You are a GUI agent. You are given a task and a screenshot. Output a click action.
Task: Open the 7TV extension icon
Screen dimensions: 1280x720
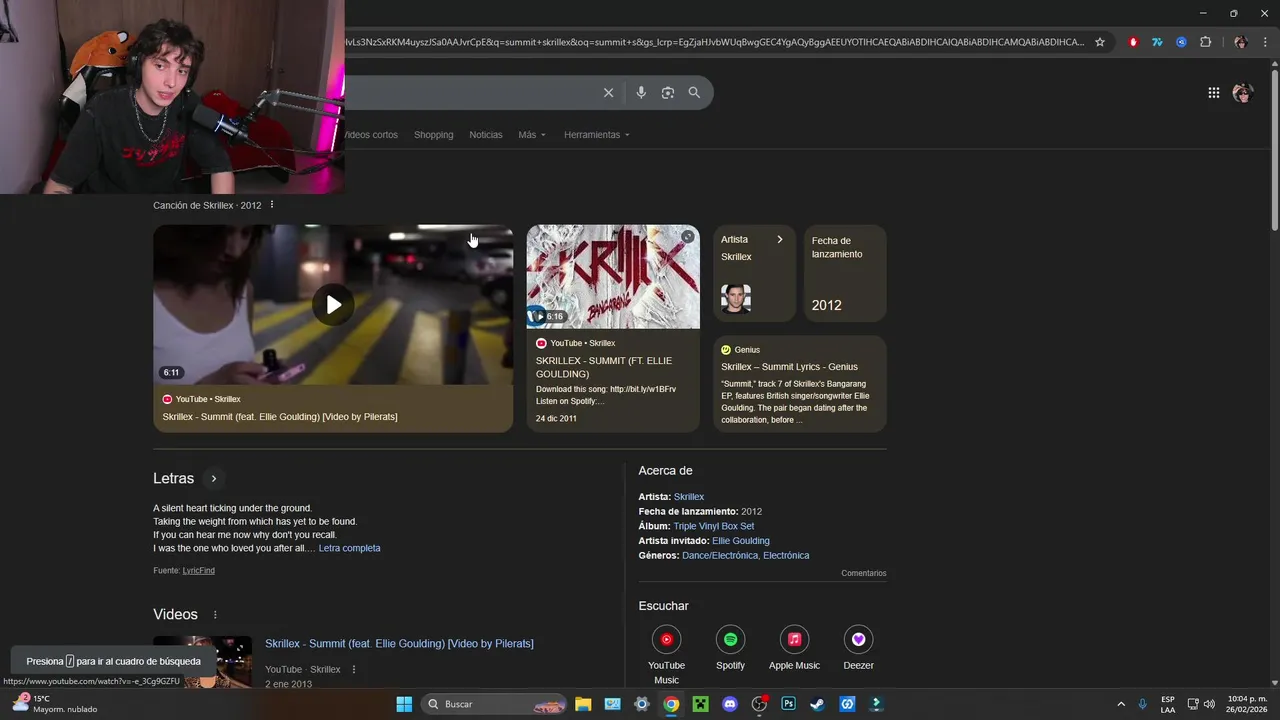point(1157,42)
